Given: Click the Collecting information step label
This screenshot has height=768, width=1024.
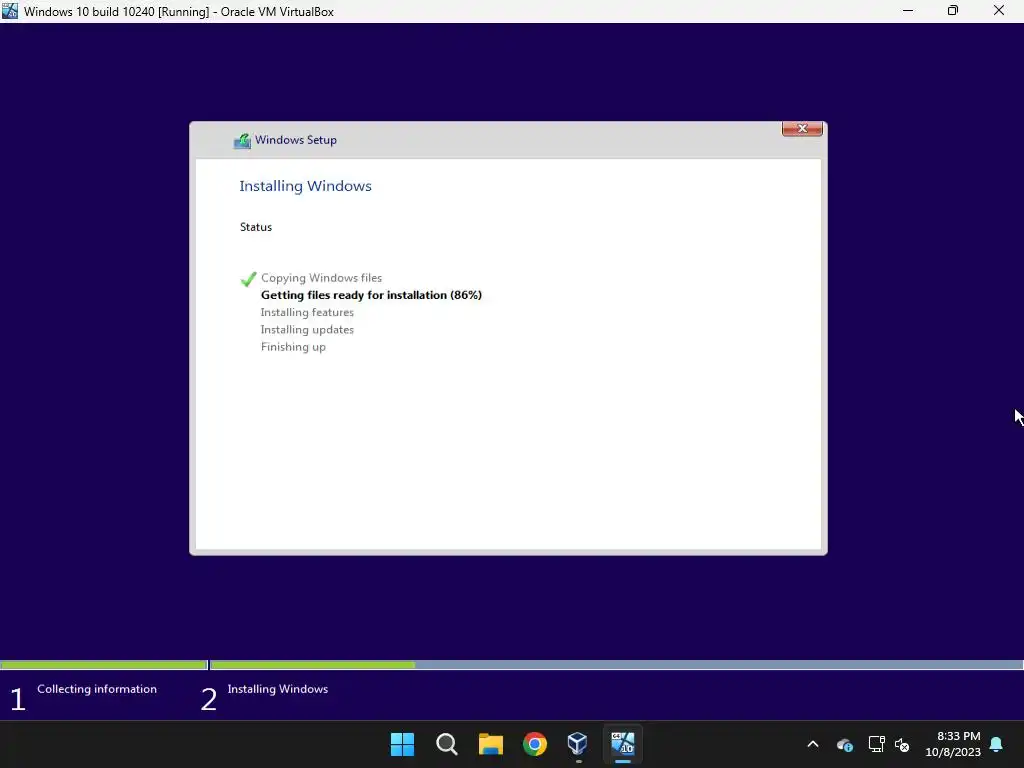Looking at the screenshot, I should (x=97, y=689).
